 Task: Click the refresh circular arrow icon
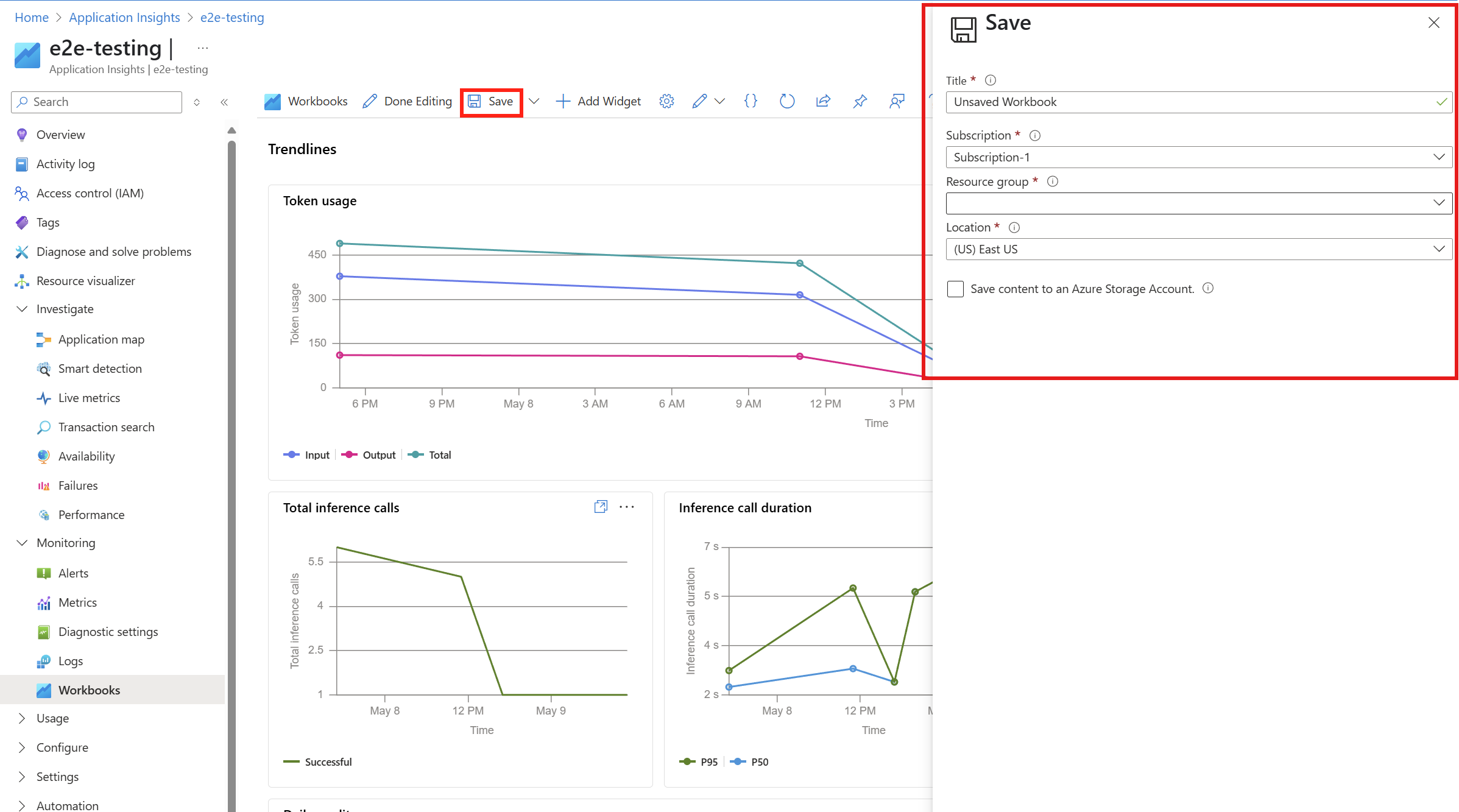(x=786, y=101)
